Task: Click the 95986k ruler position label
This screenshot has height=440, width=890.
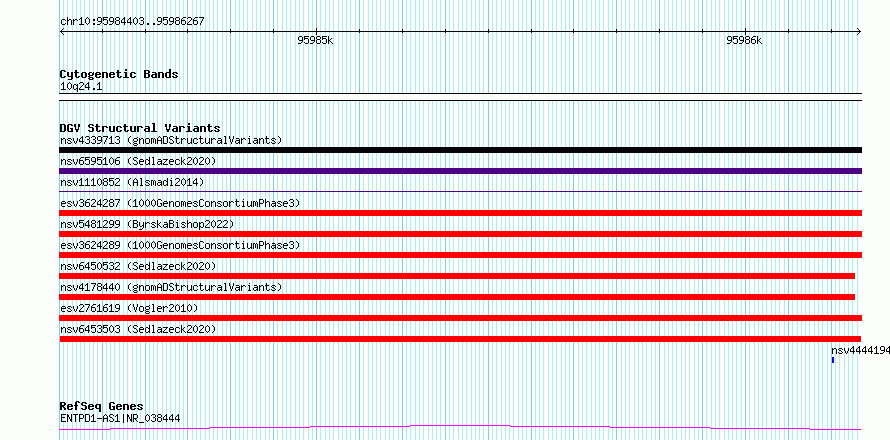Action: [744, 40]
